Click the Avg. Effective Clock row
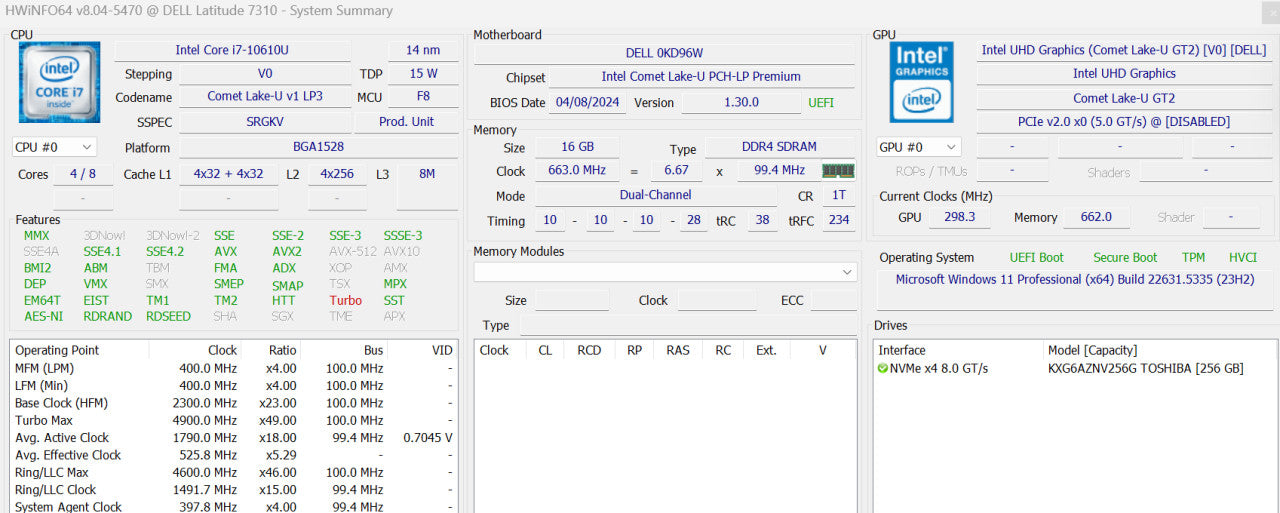The image size is (1280, 513). coord(233,455)
